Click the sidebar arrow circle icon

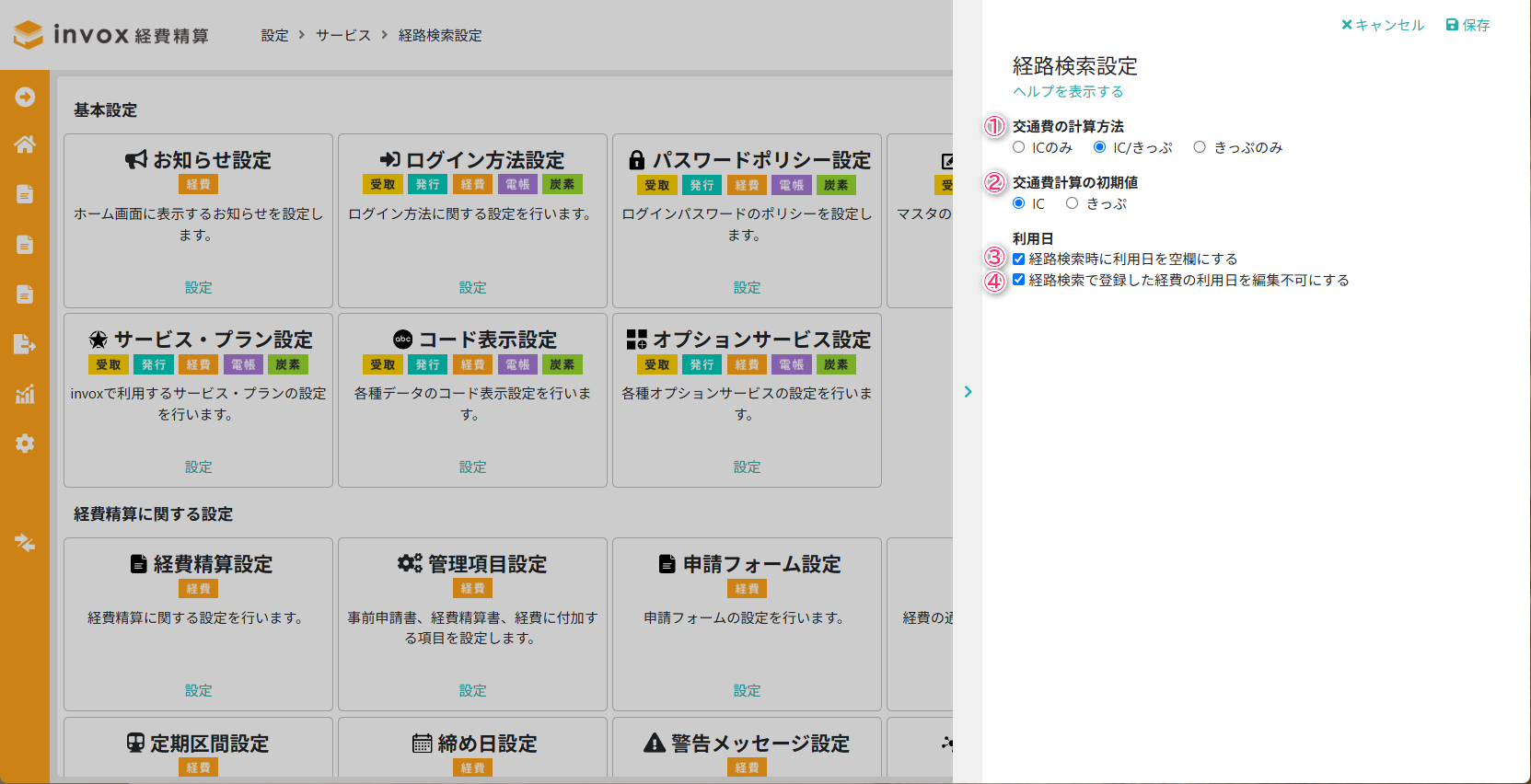25,97
